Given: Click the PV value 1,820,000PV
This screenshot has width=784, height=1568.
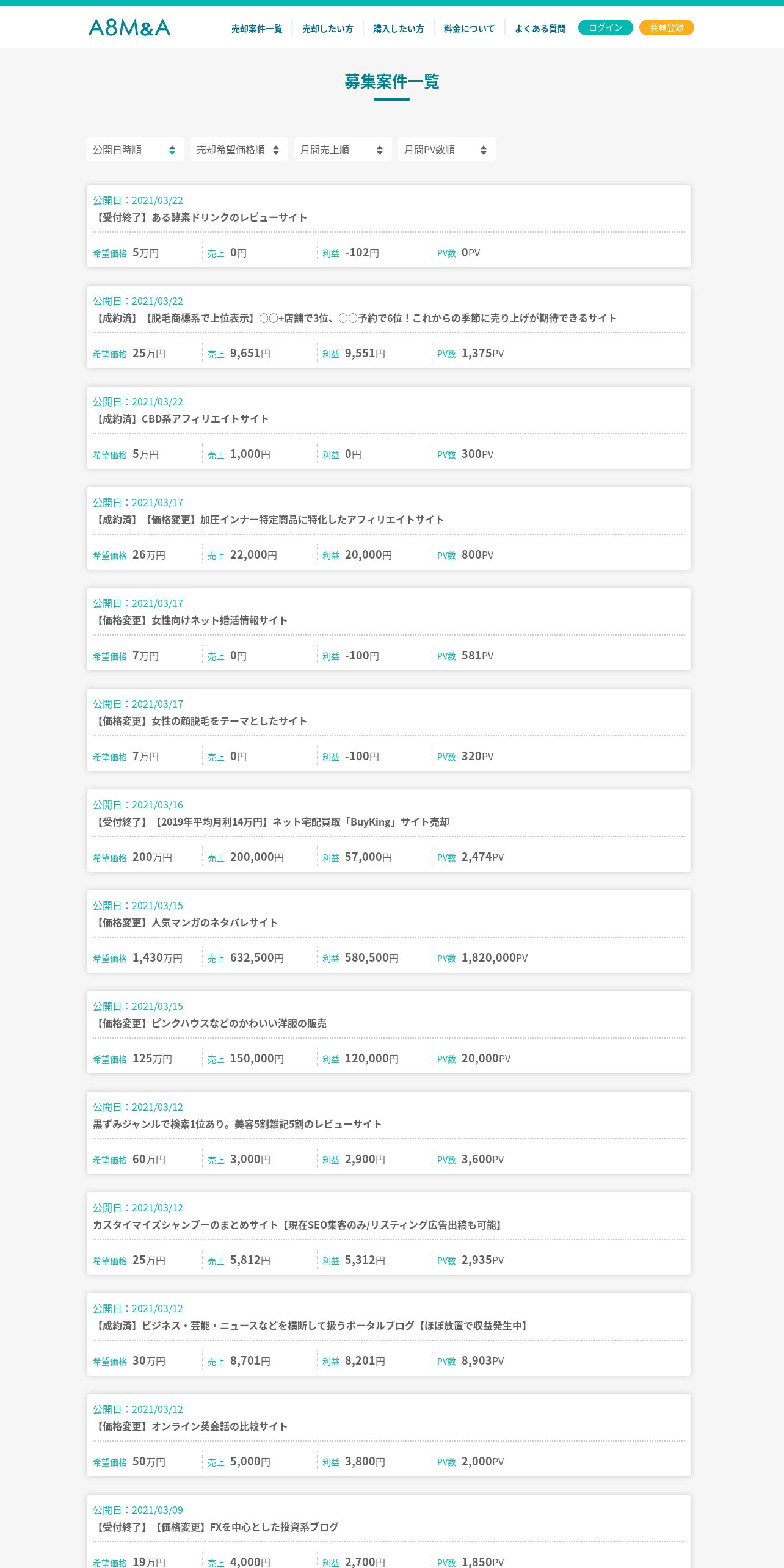Looking at the screenshot, I should [495, 958].
